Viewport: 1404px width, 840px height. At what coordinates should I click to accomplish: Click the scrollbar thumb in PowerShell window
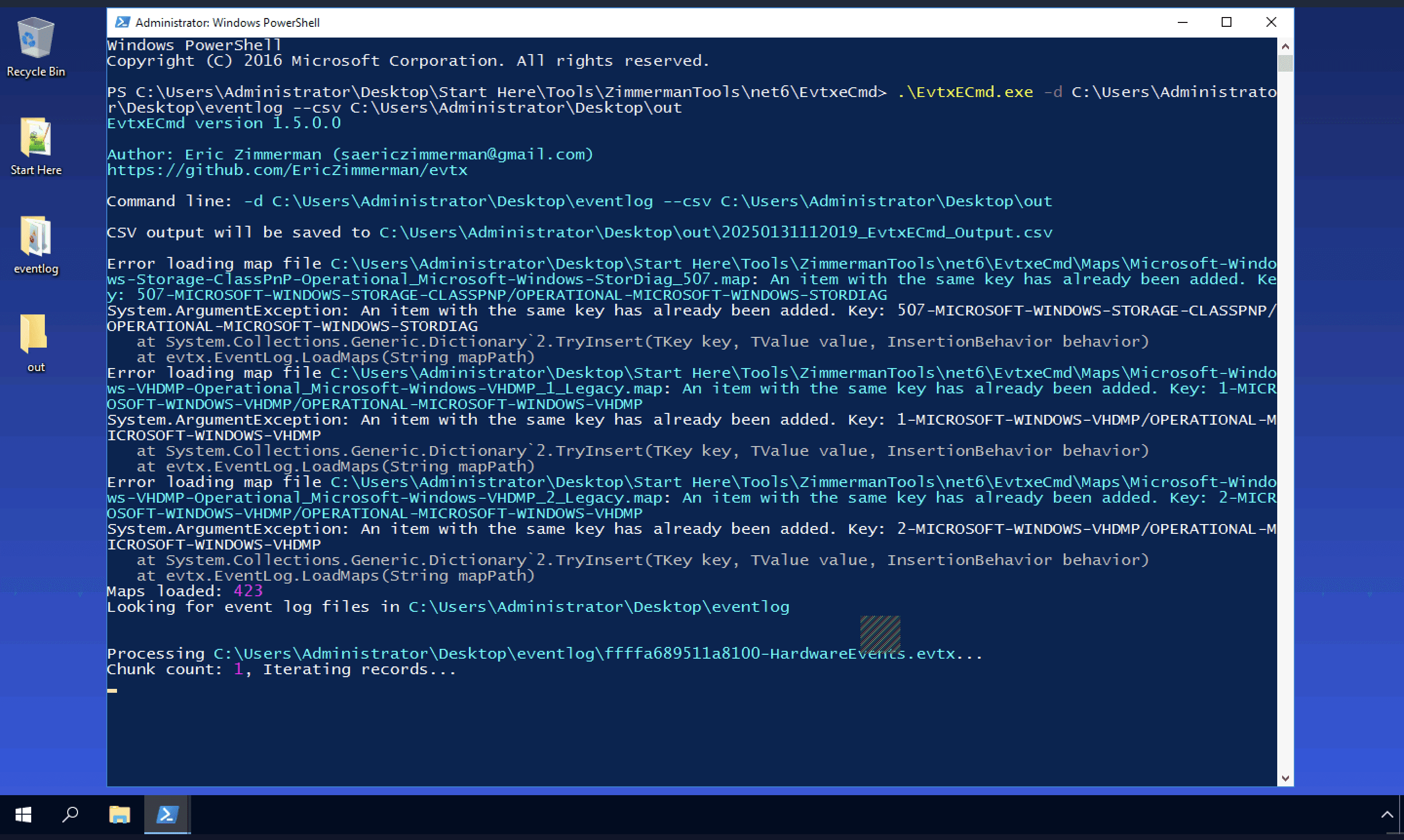tap(1285, 63)
